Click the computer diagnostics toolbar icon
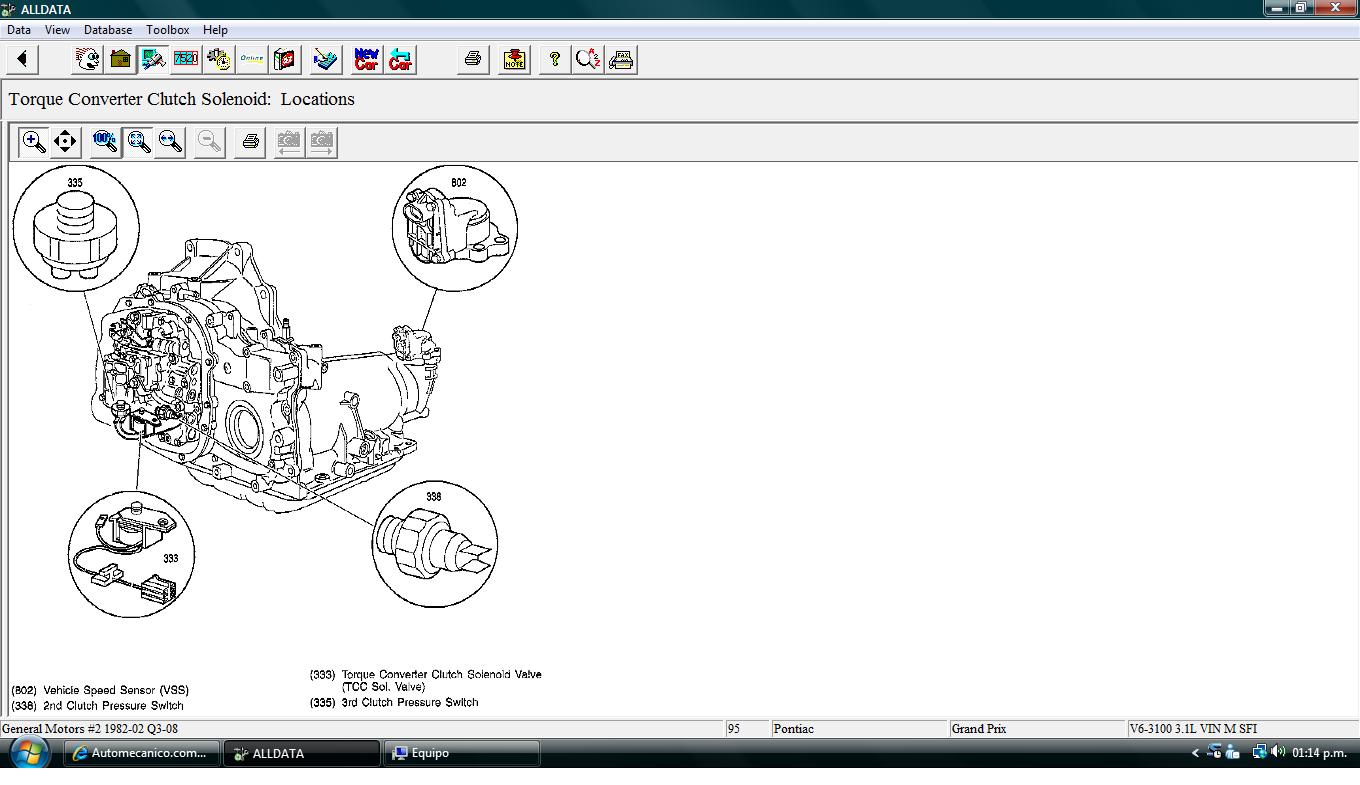This screenshot has height=785, width=1360. point(153,59)
